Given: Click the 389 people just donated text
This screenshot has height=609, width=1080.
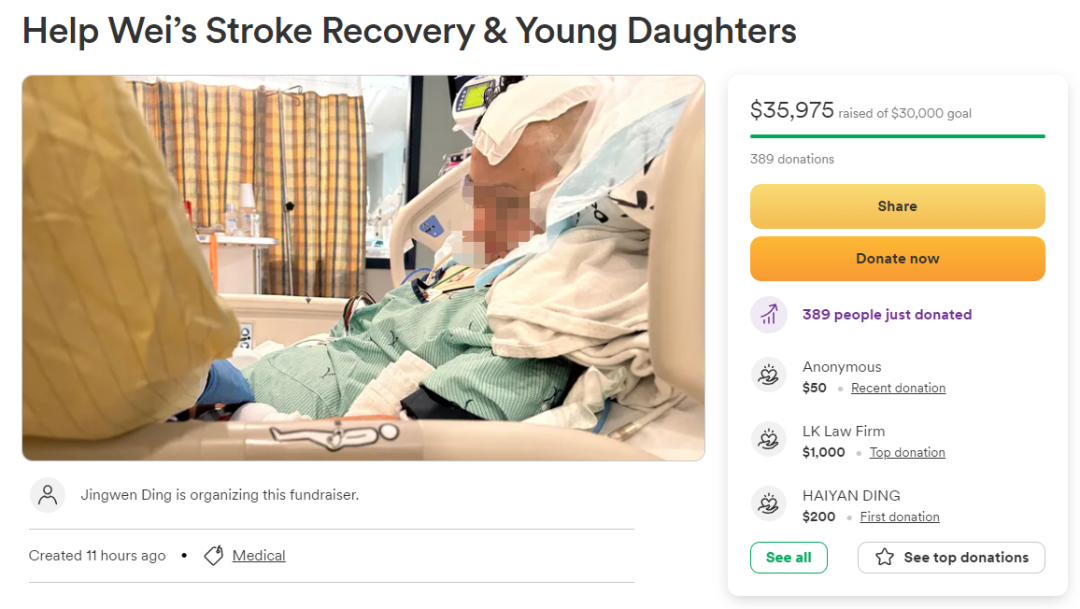Looking at the screenshot, I should (x=887, y=315).
